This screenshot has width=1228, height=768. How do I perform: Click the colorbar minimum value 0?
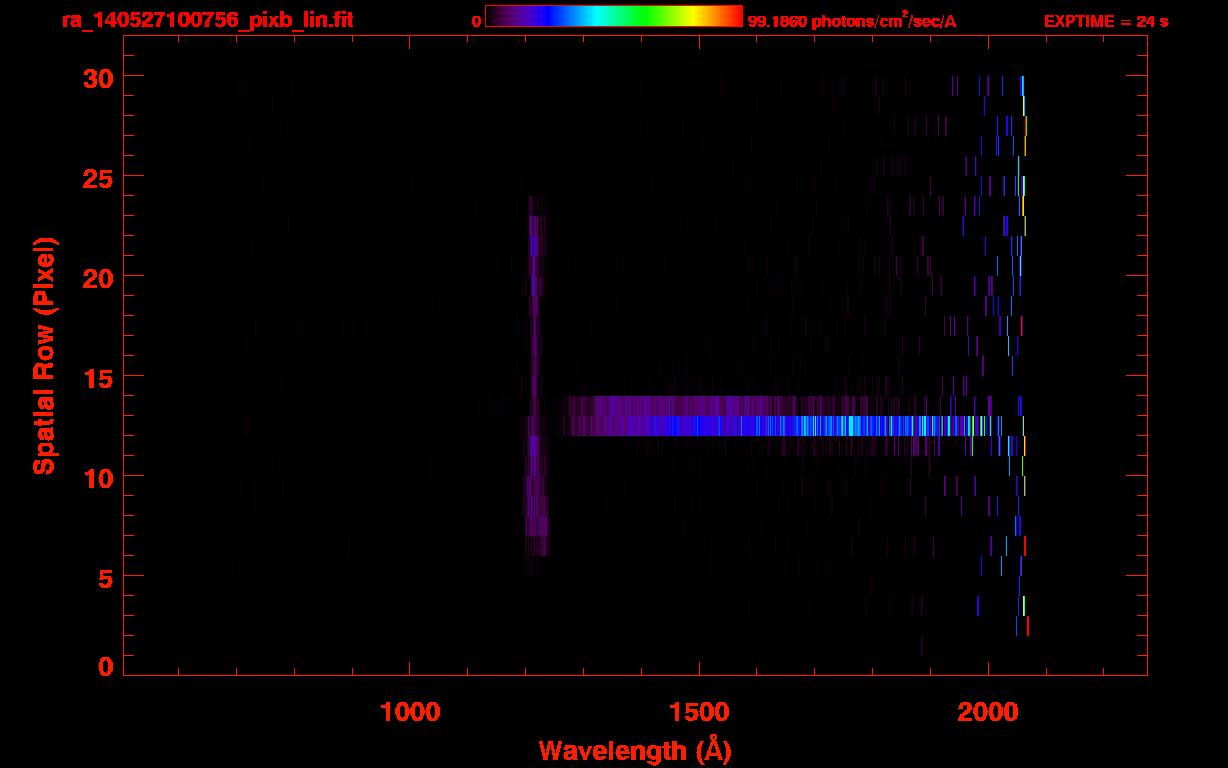click(x=477, y=22)
